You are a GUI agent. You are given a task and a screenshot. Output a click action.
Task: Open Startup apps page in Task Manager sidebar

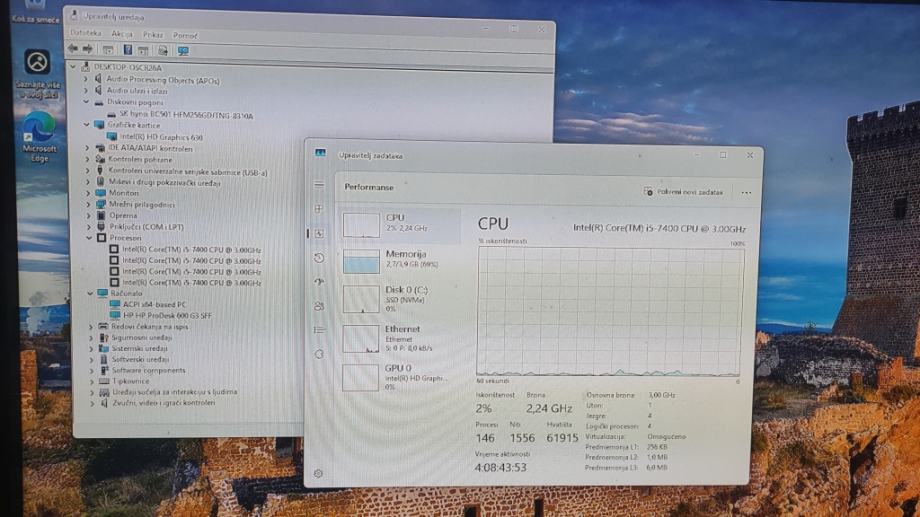click(x=319, y=282)
